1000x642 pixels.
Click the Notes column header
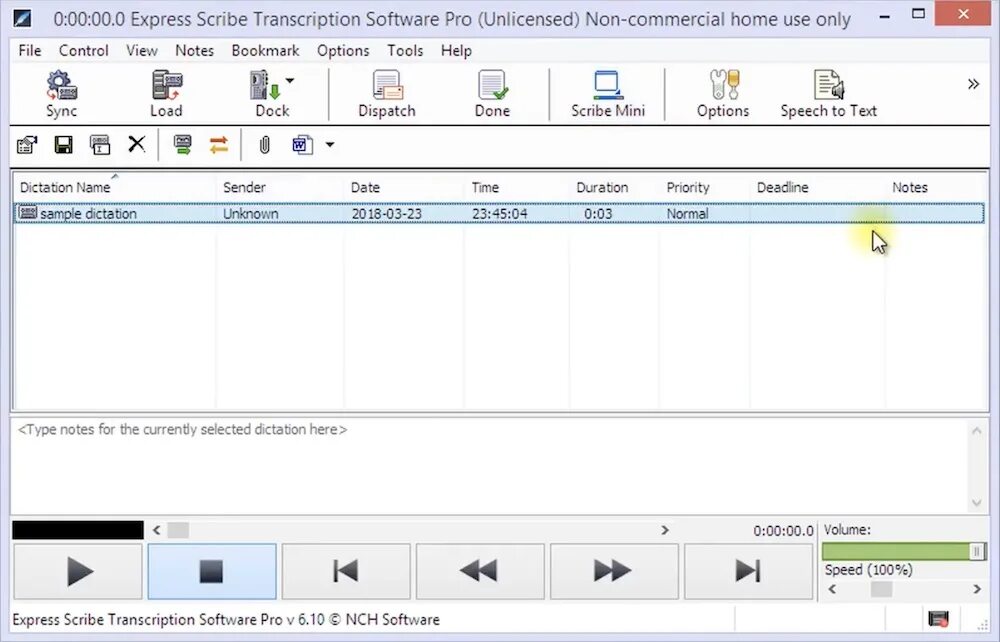(936, 187)
